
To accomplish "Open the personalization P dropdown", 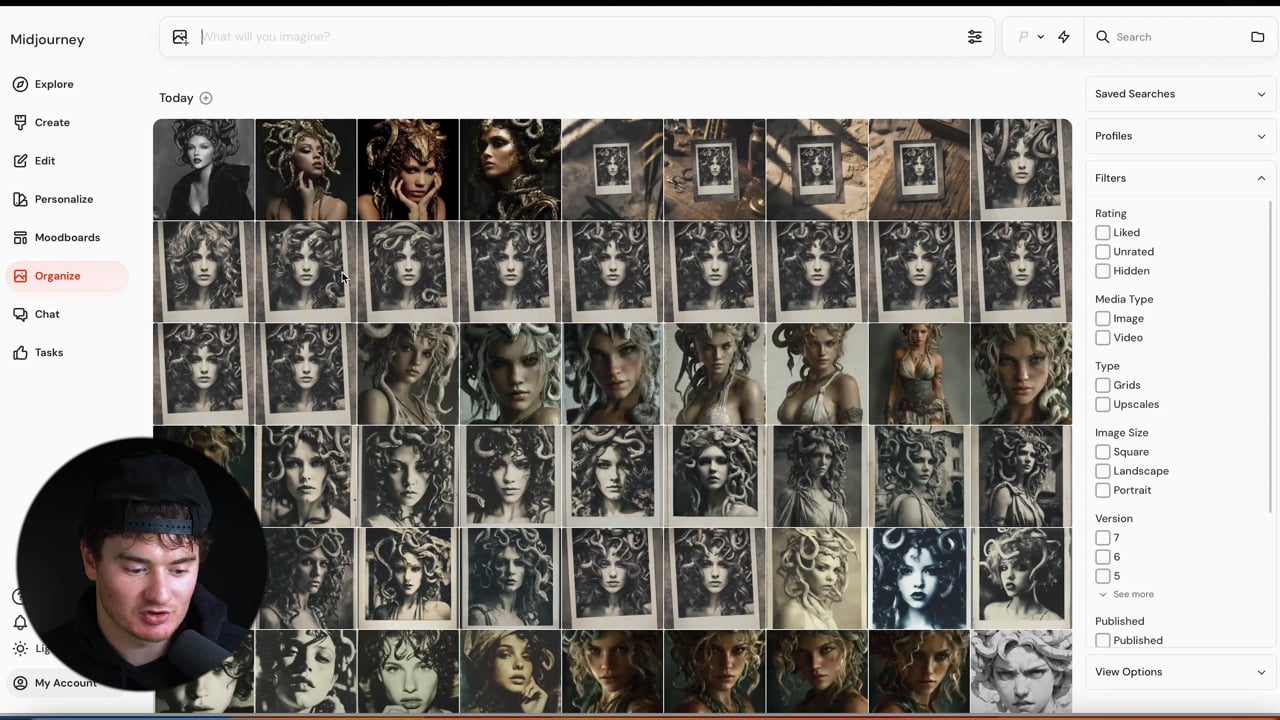I will (1031, 37).
